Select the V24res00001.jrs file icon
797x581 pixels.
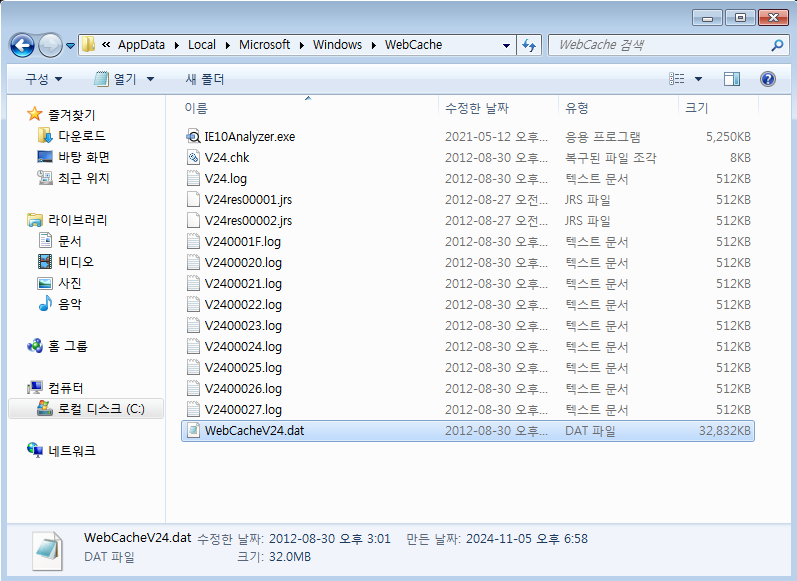click(193, 199)
